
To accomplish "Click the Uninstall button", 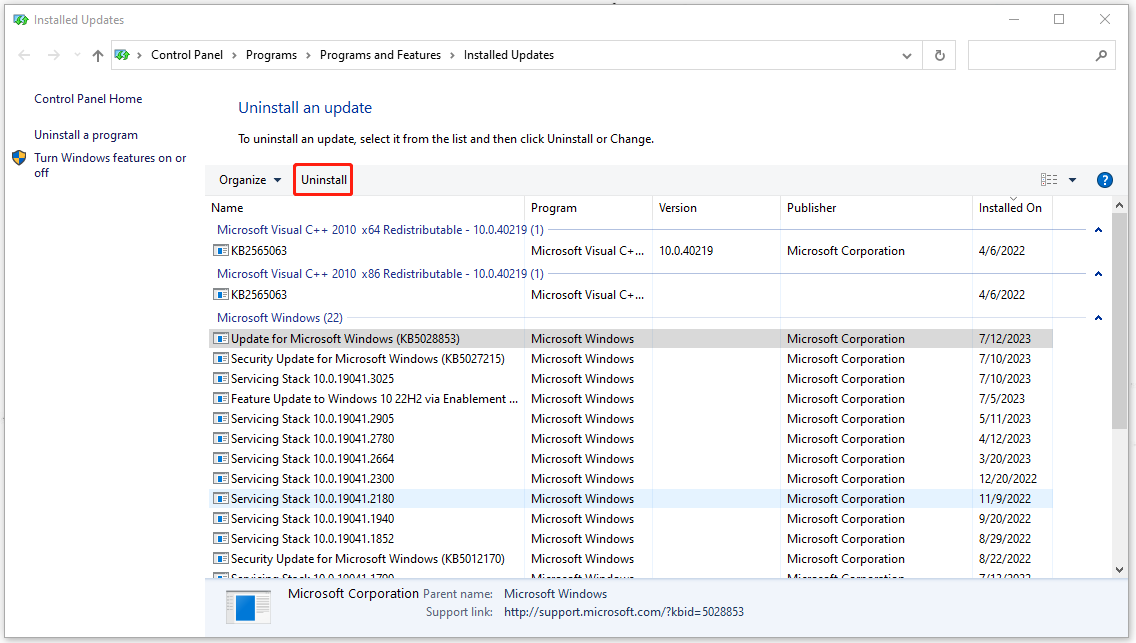I will (322, 179).
